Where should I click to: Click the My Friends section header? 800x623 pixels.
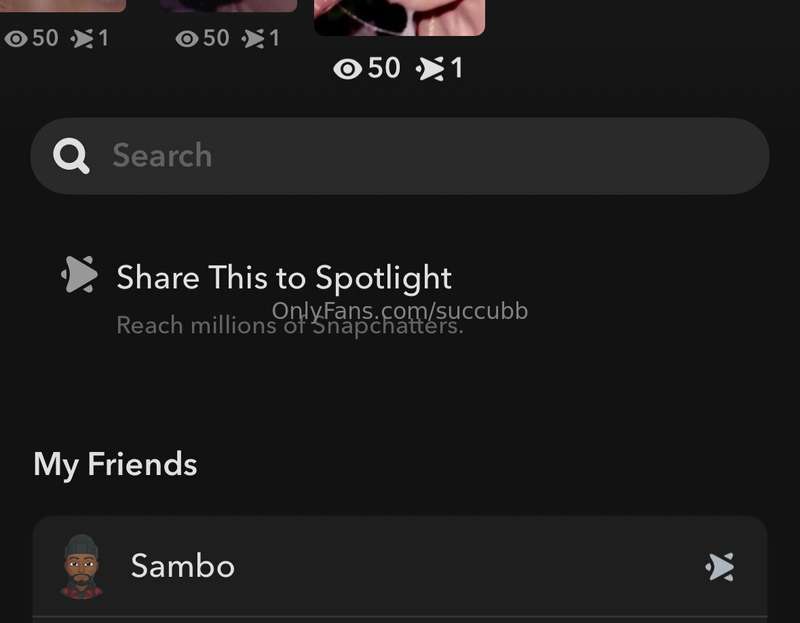115,464
